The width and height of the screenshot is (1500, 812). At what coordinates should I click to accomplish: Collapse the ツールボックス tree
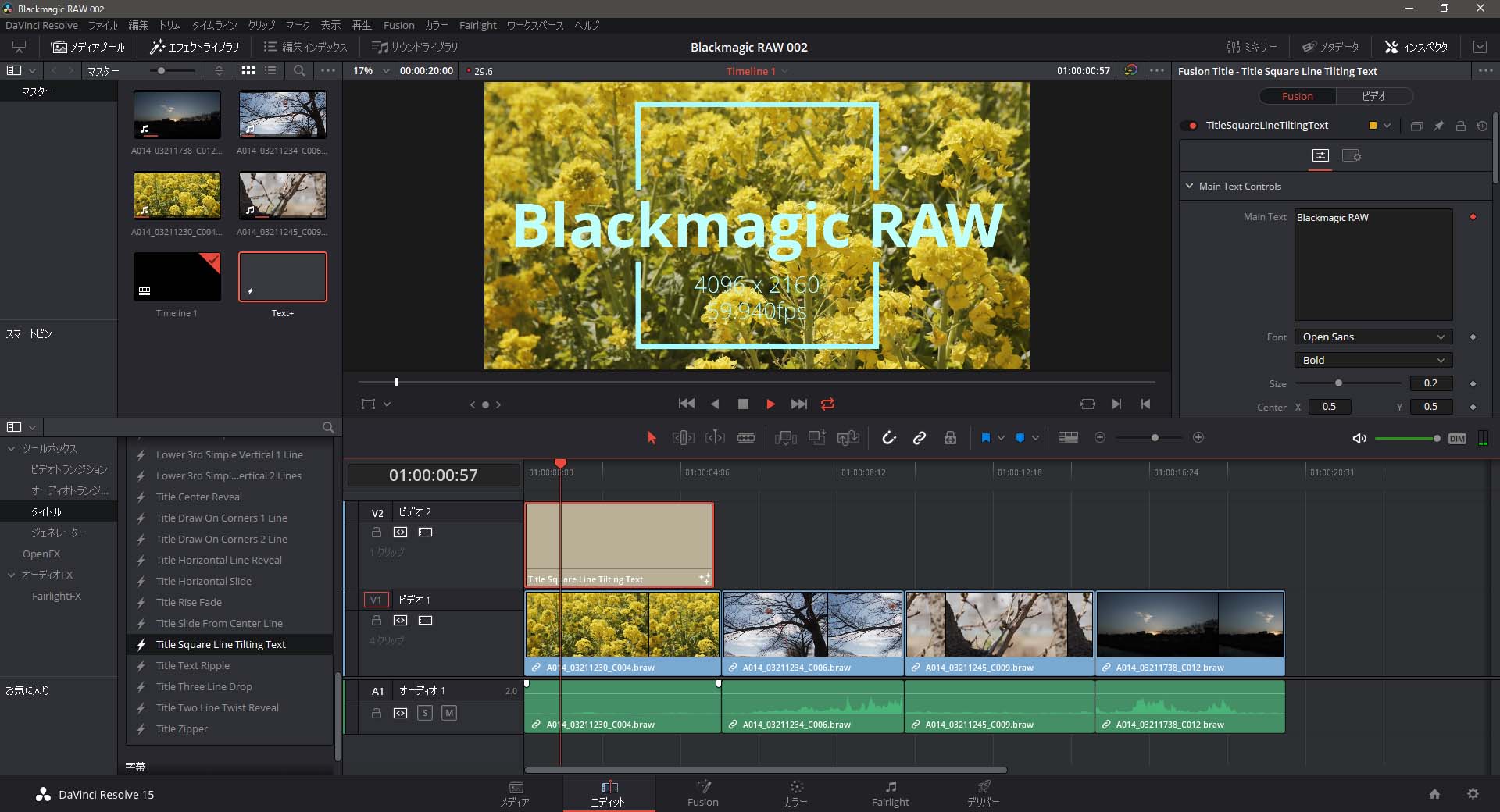pos(12,448)
